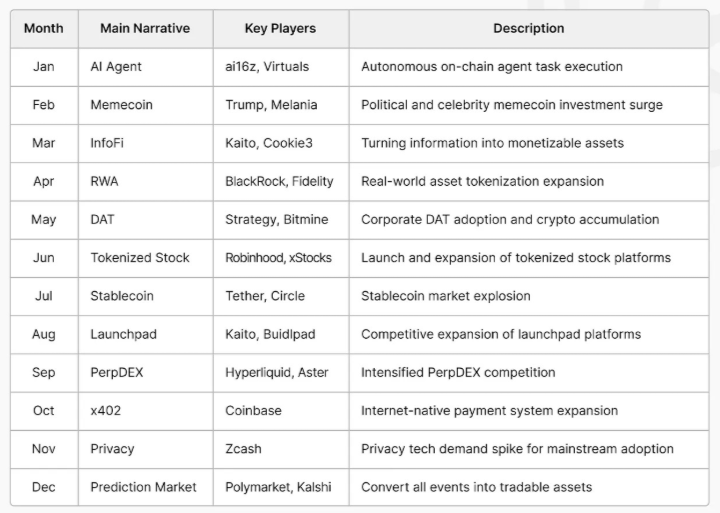Select the AI Agent narrative cell
This screenshot has width=720, height=513.
(116, 66)
